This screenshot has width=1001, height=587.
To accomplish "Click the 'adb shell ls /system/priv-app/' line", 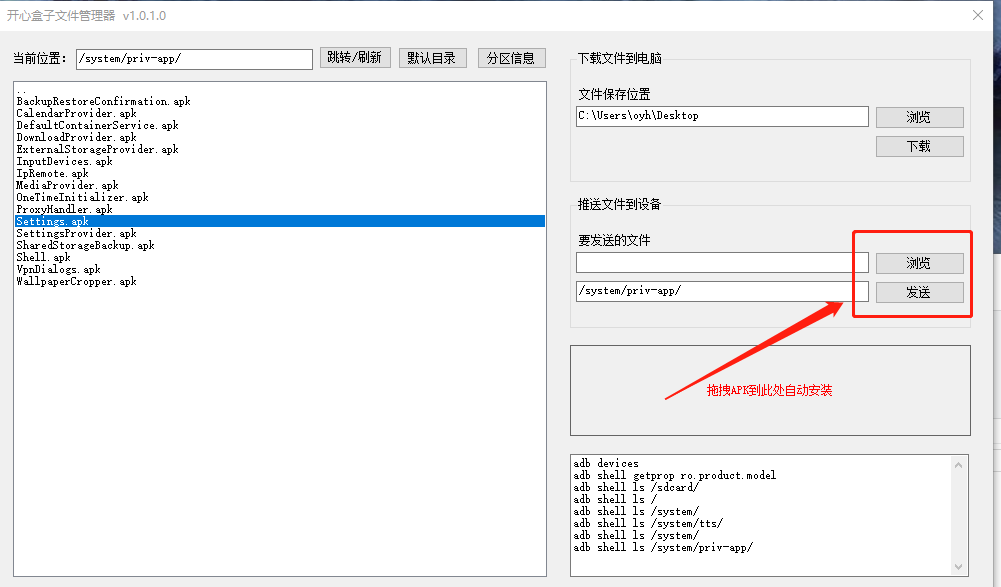I will pyautogui.click(x=663, y=548).
